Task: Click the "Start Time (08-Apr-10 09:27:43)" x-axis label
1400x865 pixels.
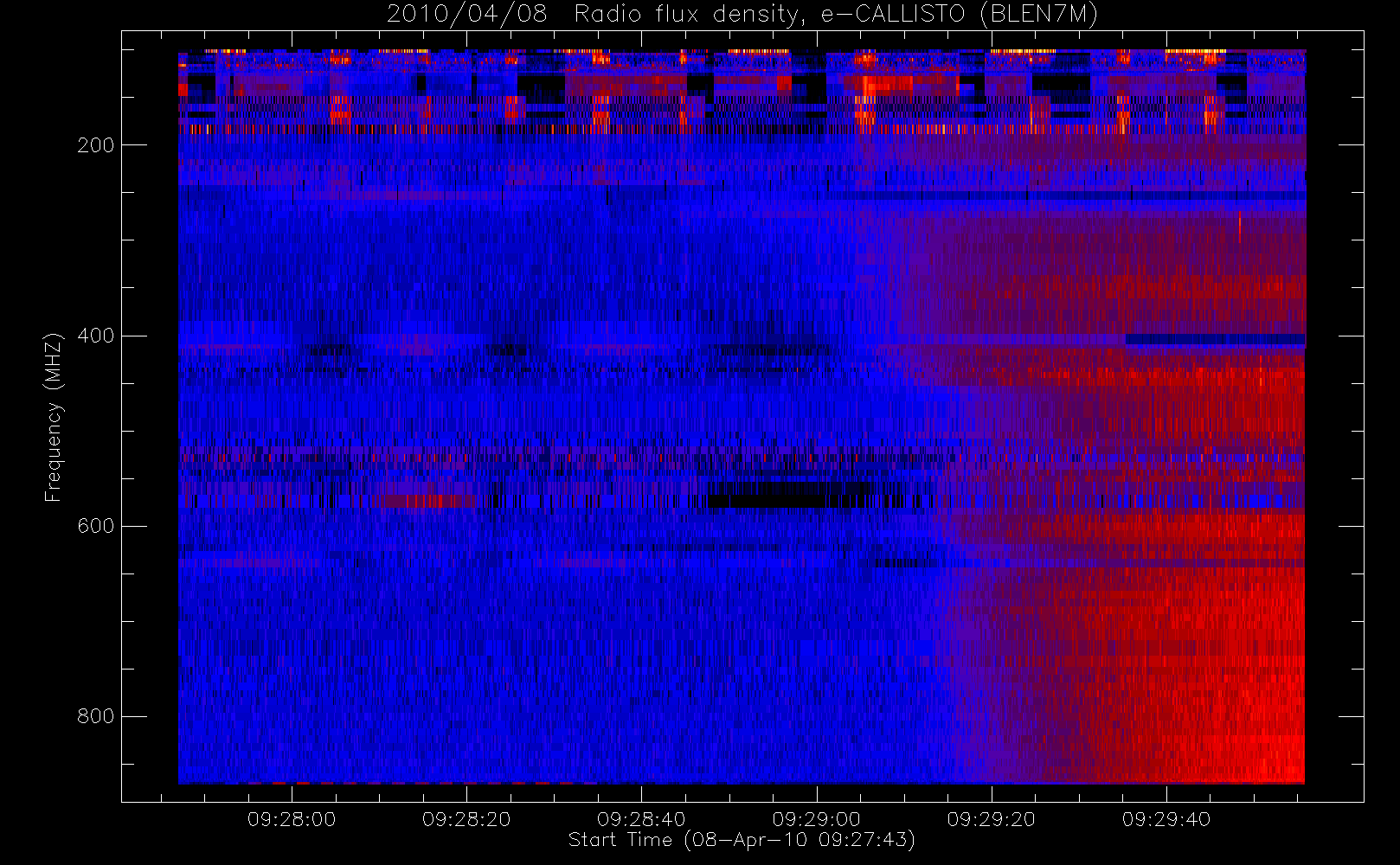Action: tap(742, 840)
